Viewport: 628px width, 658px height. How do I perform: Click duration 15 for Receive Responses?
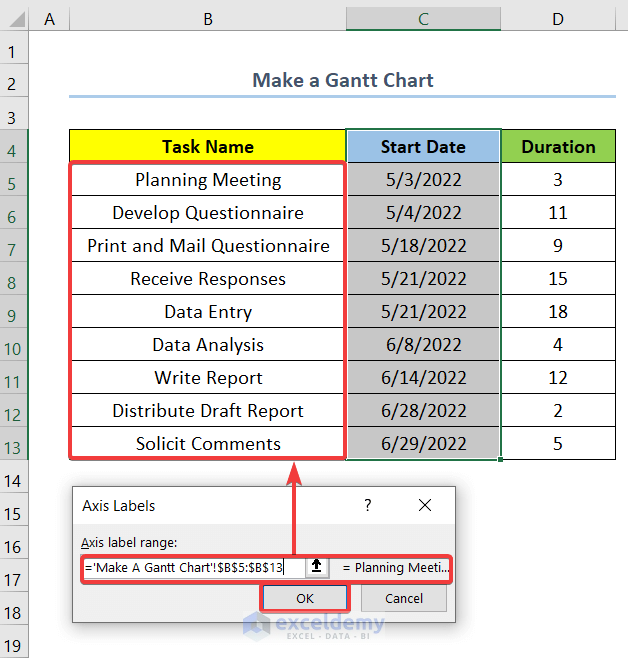click(x=558, y=279)
